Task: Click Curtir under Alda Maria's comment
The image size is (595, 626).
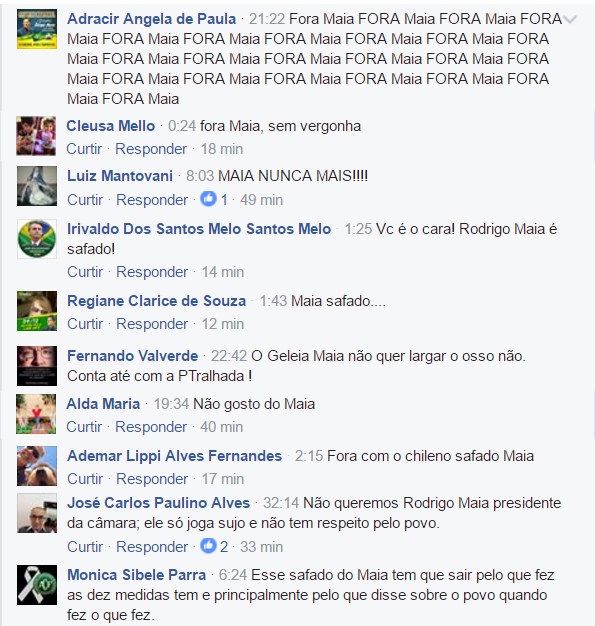Action: 84,427
